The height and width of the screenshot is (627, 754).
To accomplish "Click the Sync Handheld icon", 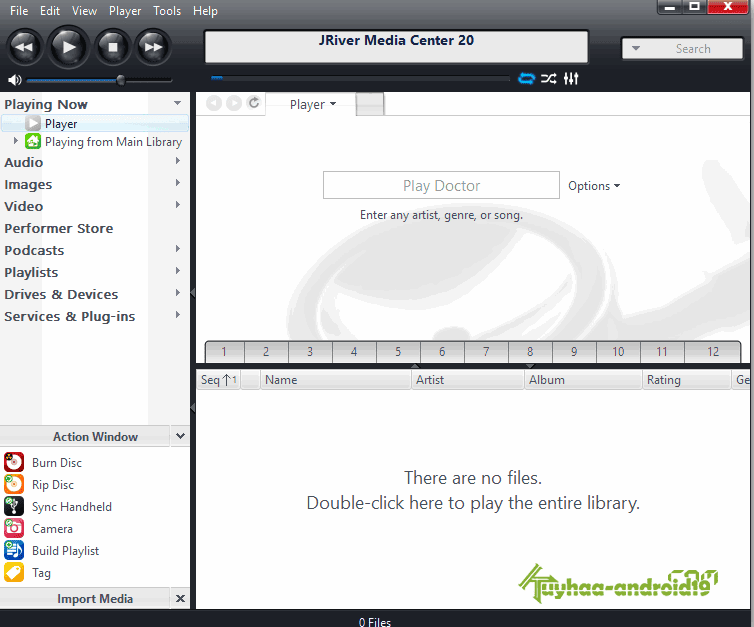I will click(14, 506).
